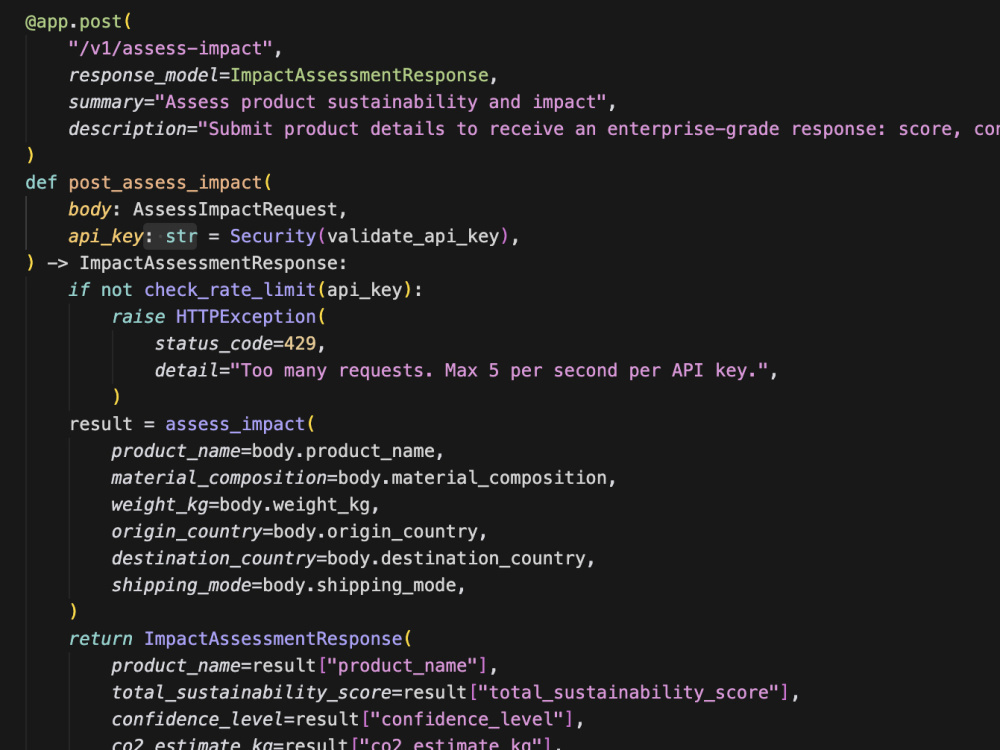Viewport: 1000px width, 750px height.
Task: Click the raise keyword
Action: (138, 316)
